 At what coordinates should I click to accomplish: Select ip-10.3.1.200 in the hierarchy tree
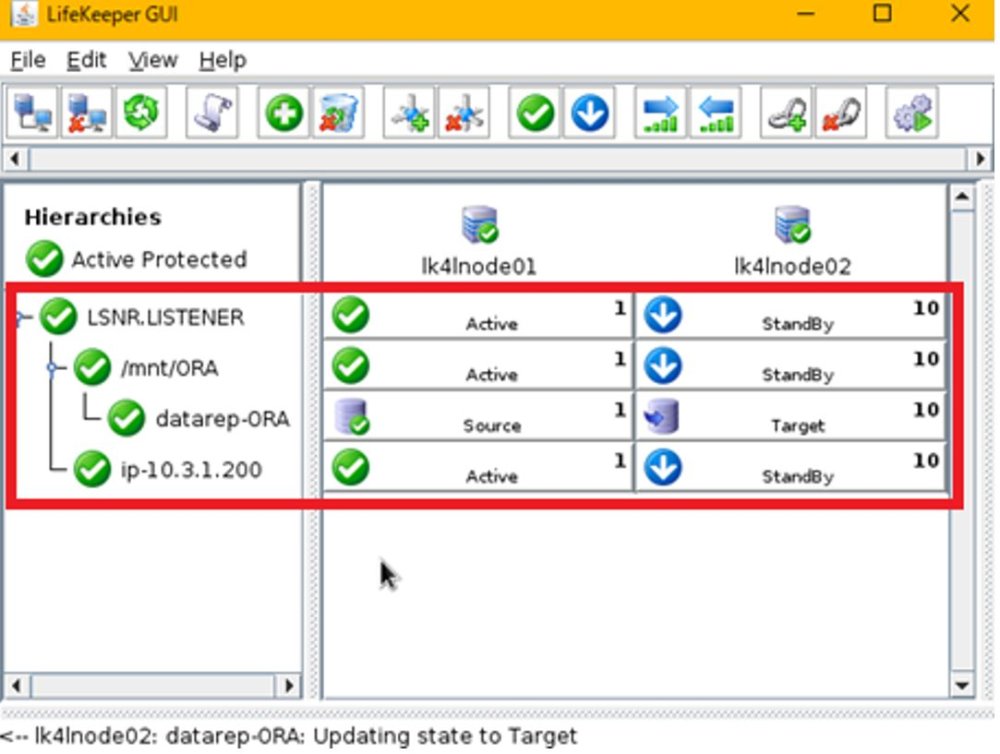tap(191, 470)
